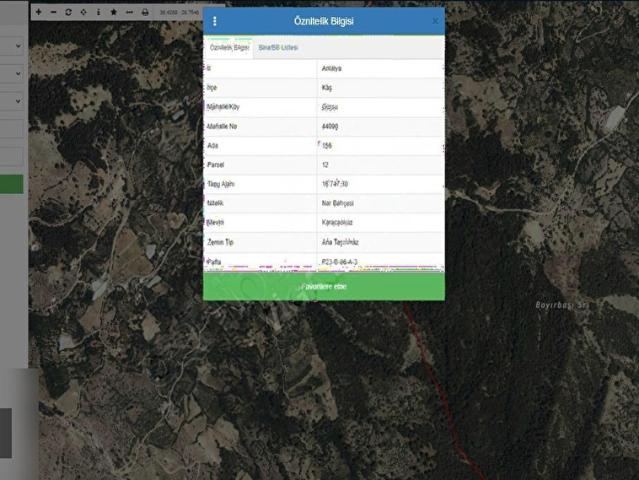Zoom out with the minus icon
This screenshot has width=639, height=480.
[52, 12]
